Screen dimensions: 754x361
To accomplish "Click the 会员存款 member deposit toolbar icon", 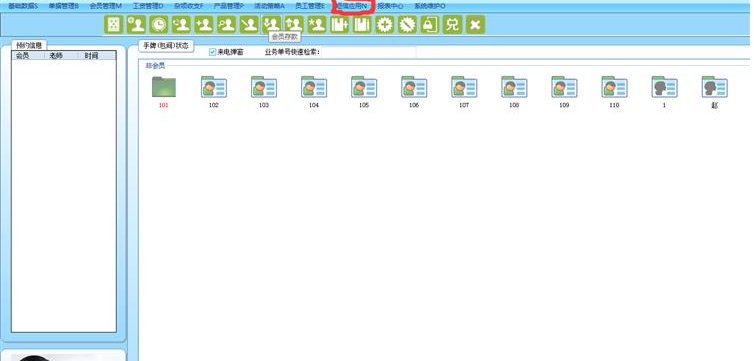I will point(272,25).
